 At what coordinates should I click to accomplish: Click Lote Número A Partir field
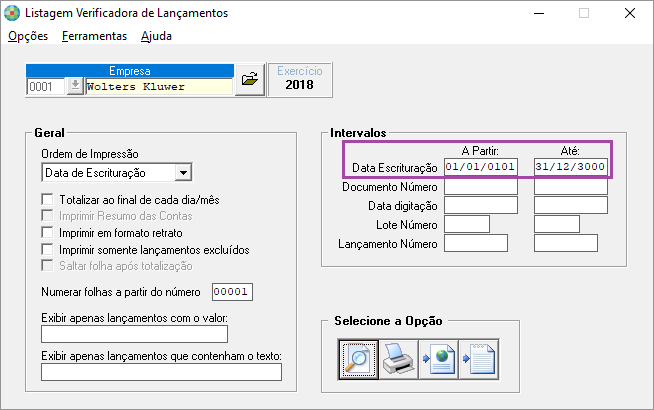coord(467,224)
